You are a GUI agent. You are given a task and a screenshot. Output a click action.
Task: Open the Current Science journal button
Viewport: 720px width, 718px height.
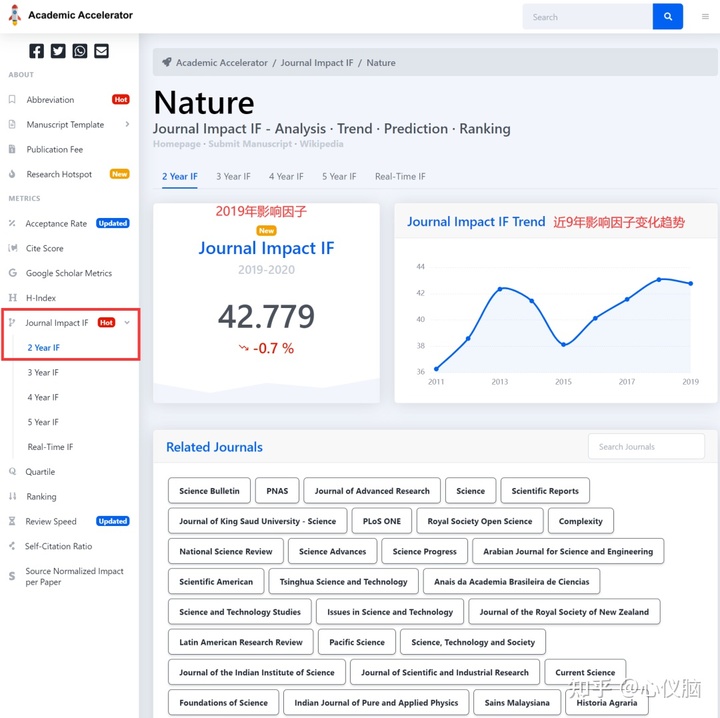click(x=585, y=672)
